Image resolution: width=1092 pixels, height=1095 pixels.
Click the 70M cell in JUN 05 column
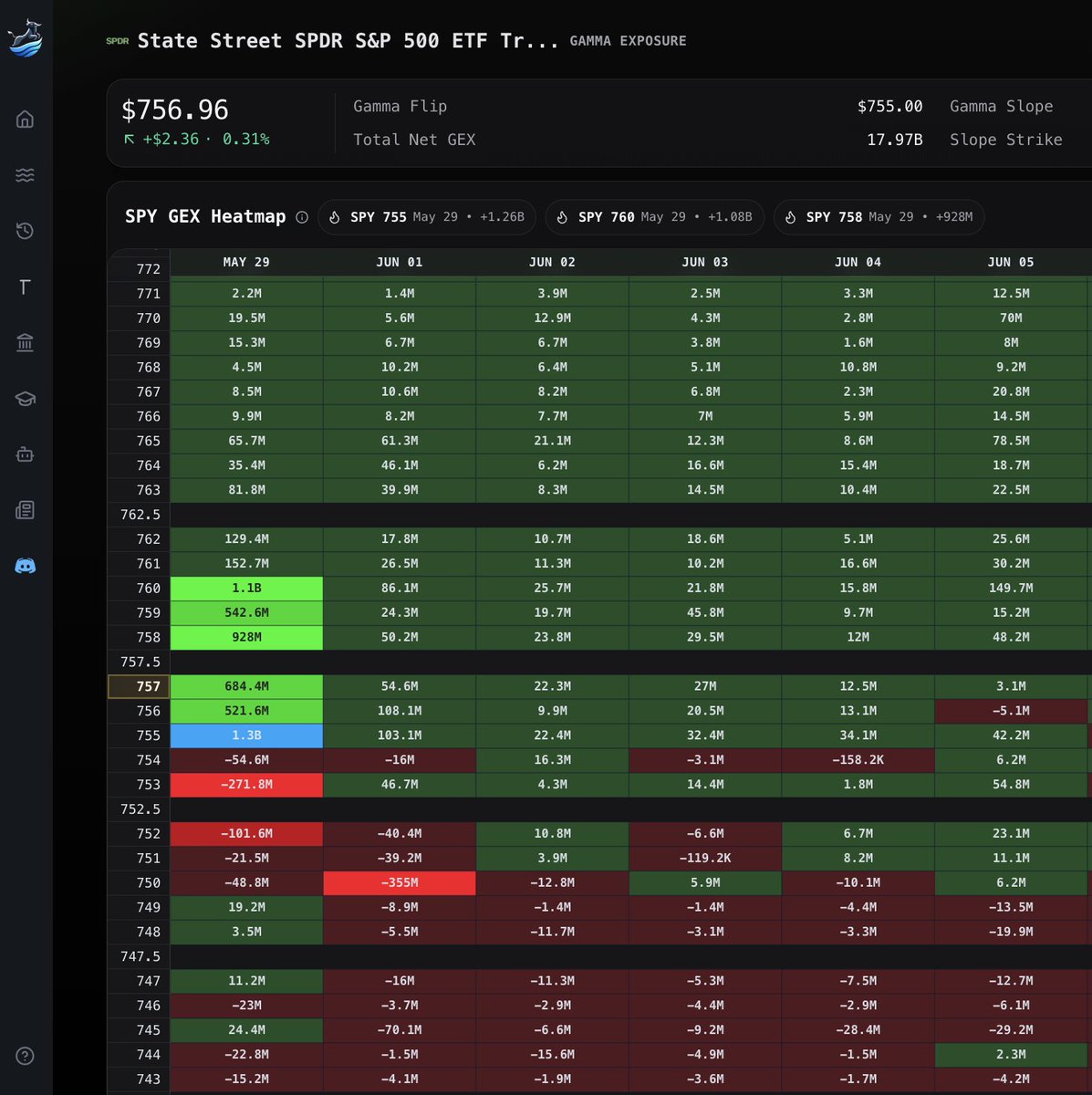1011,318
